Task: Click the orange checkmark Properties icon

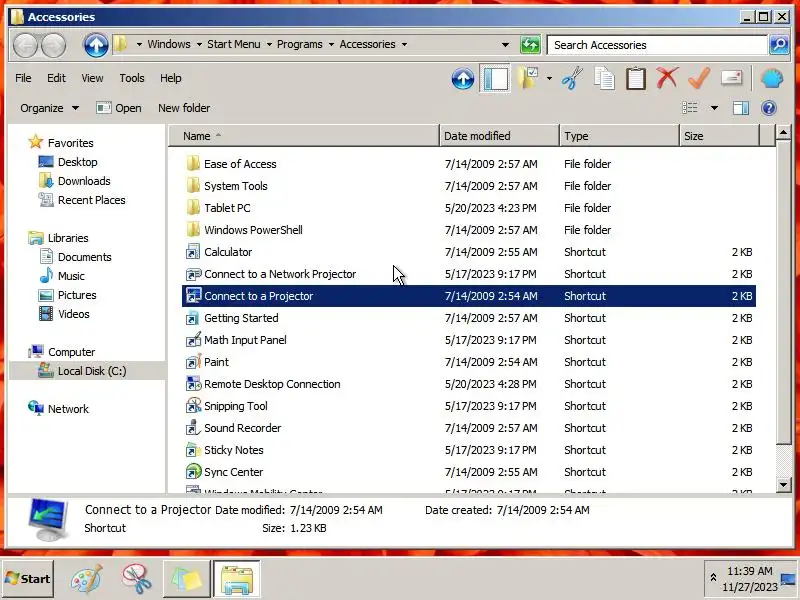Action: pyautogui.click(x=699, y=78)
